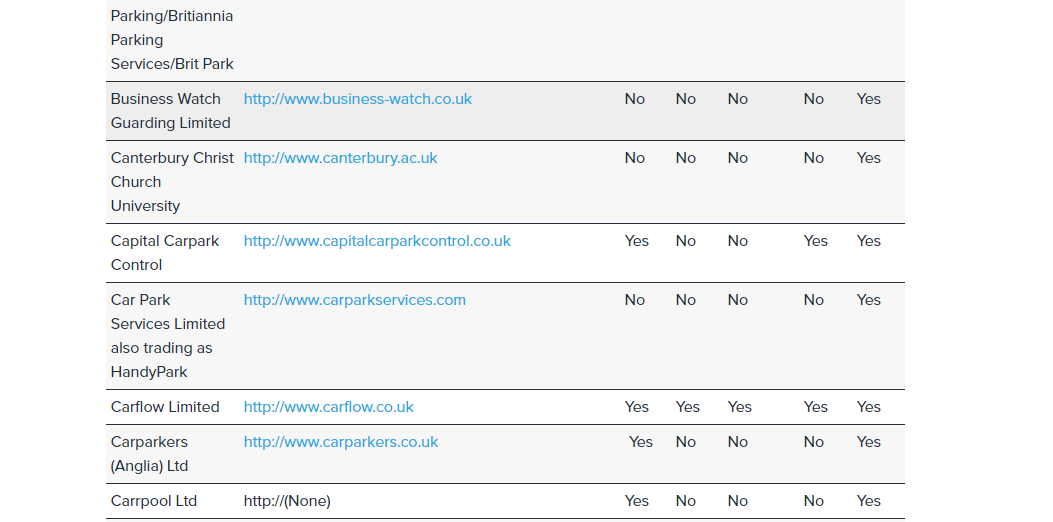The height and width of the screenshot is (522, 1053).
Task: Open the business-watch.co.uk website link
Action: coord(357,99)
